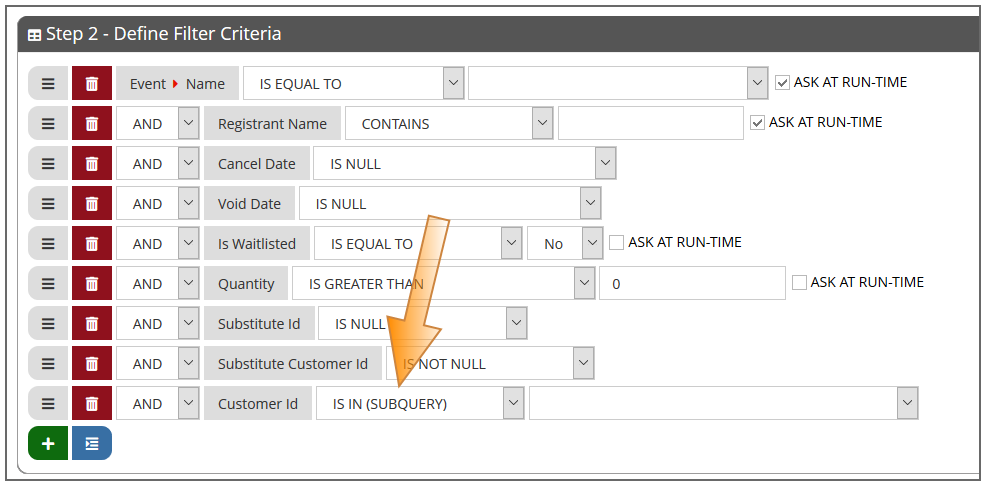Uncheck Ask At Run-Time for Event Name
Image resolution: width=986 pixels, height=486 pixels.
(782, 83)
